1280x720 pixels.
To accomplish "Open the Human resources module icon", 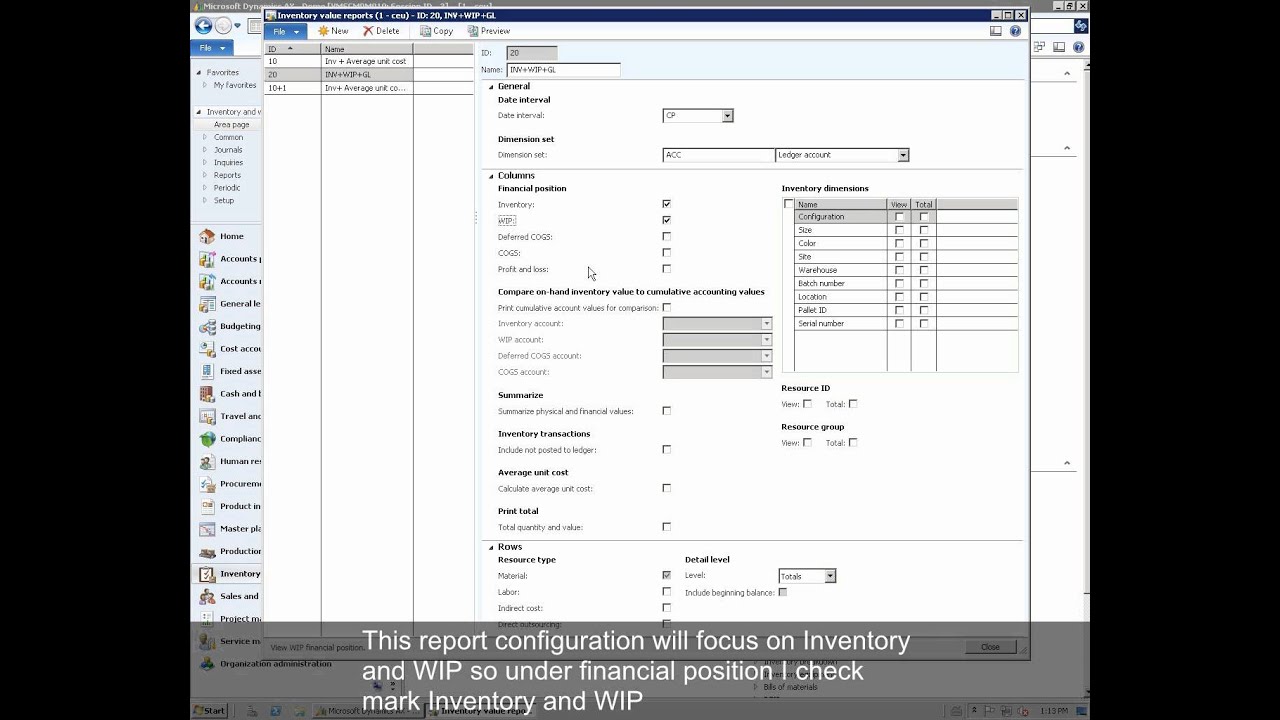I will [207, 461].
